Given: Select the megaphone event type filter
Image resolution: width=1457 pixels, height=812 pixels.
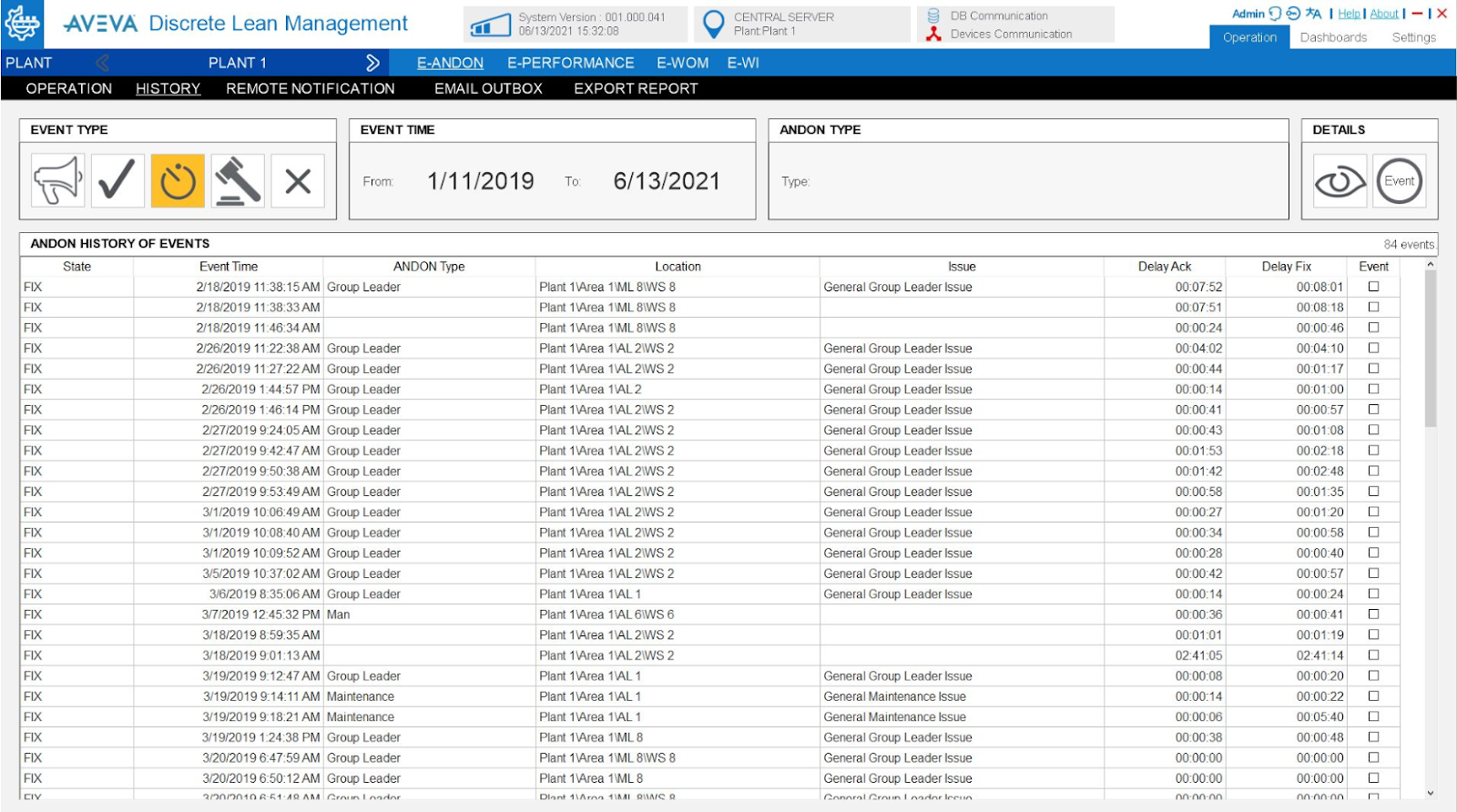Looking at the screenshot, I should [x=57, y=181].
